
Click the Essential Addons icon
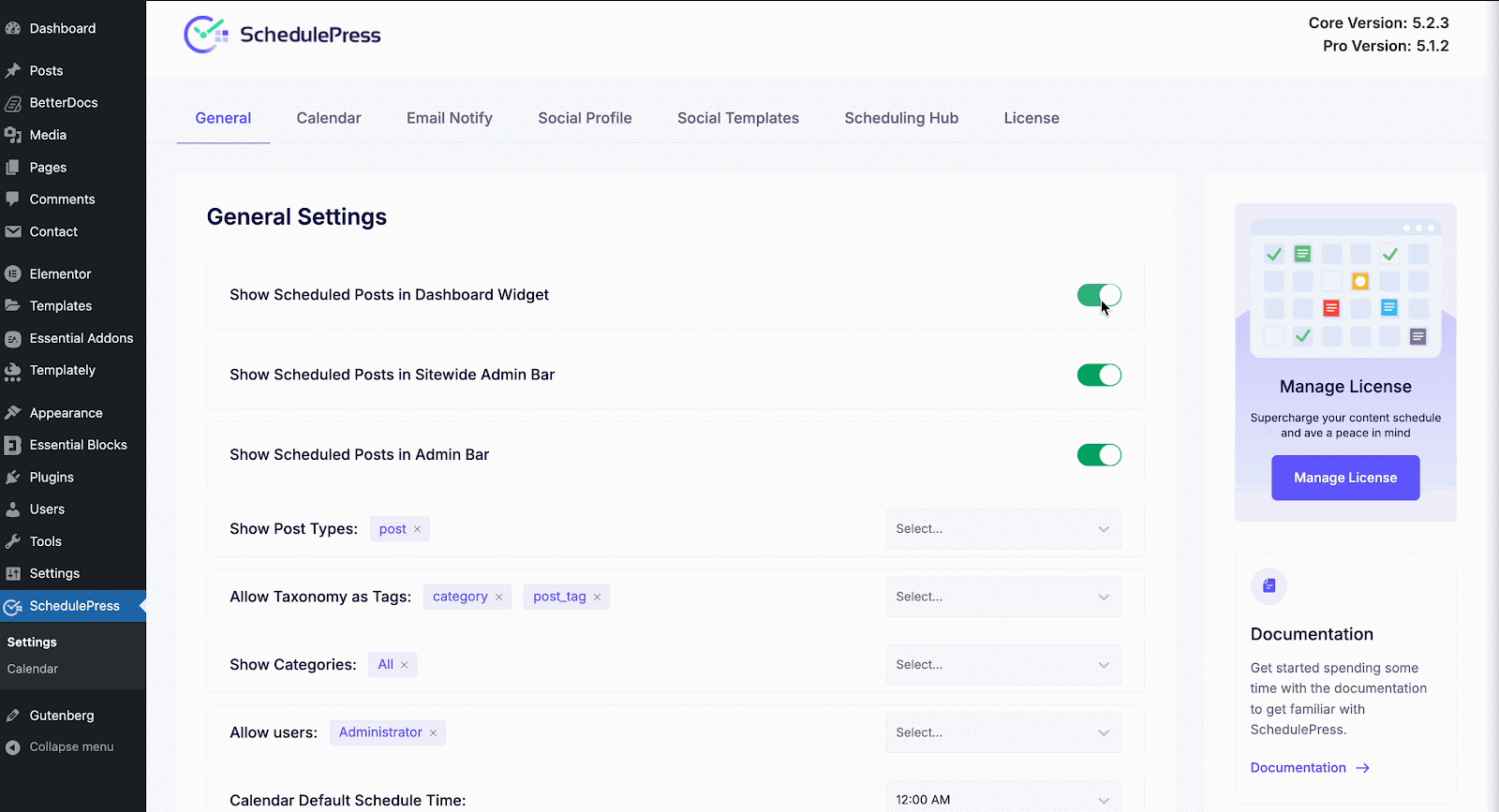tap(13, 339)
